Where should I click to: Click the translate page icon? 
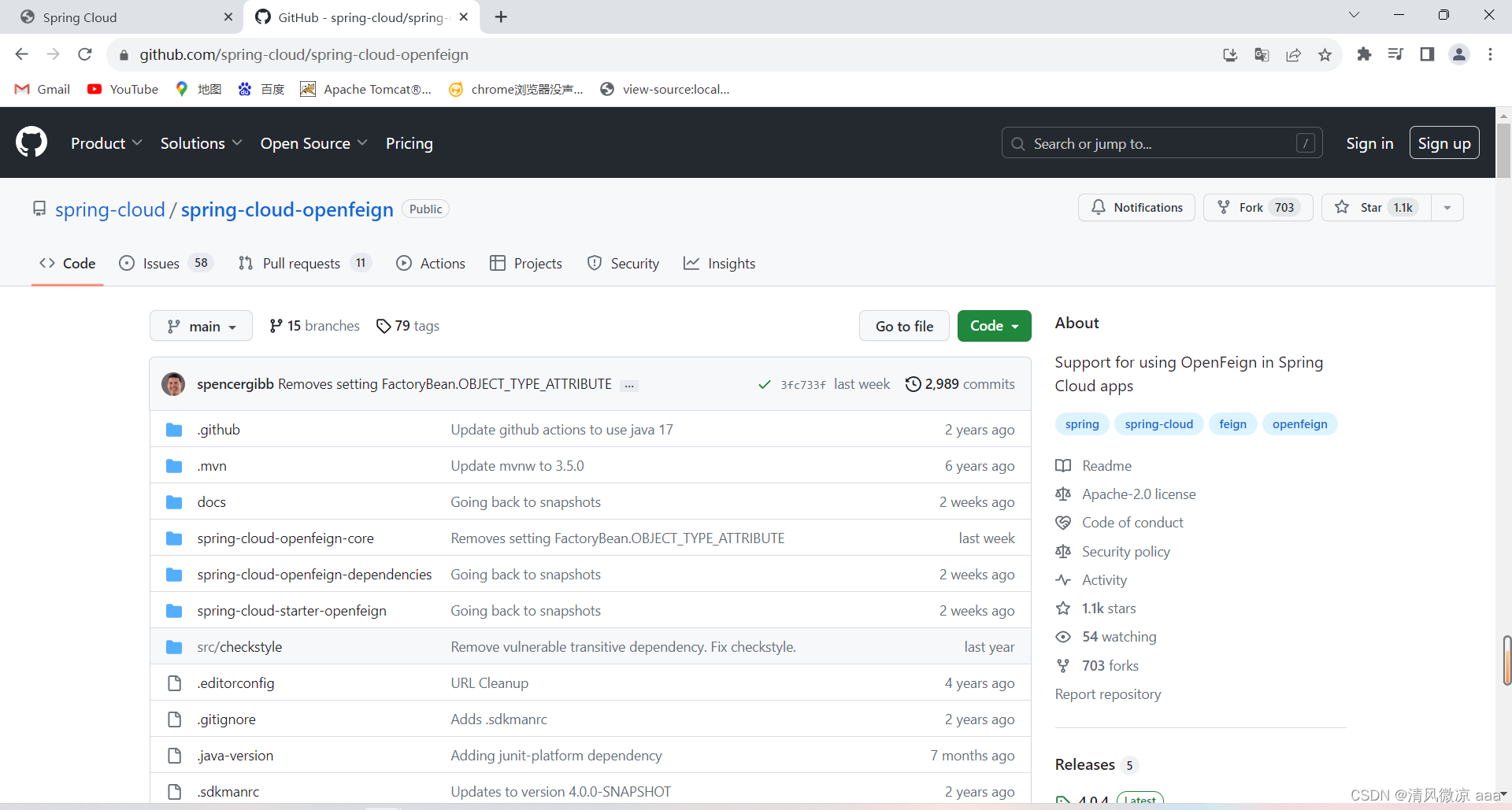point(1262,54)
